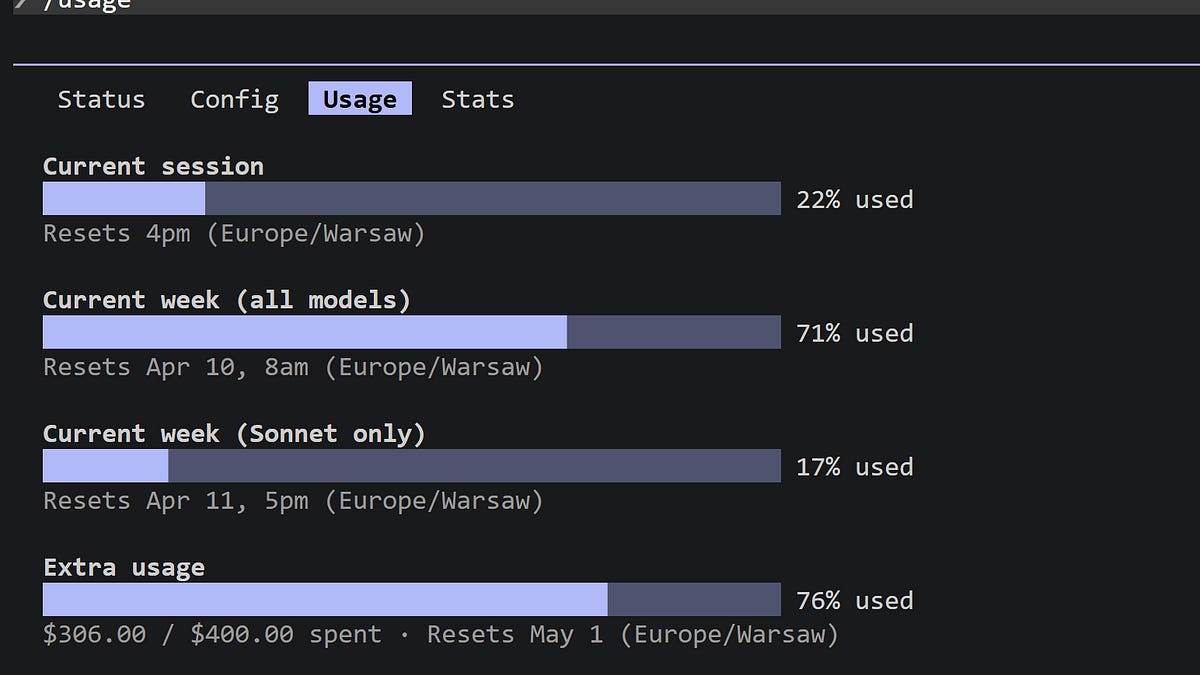The image size is (1200, 675).
Task: Click the all models weekly usage bar
Action: click(x=411, y=332)
